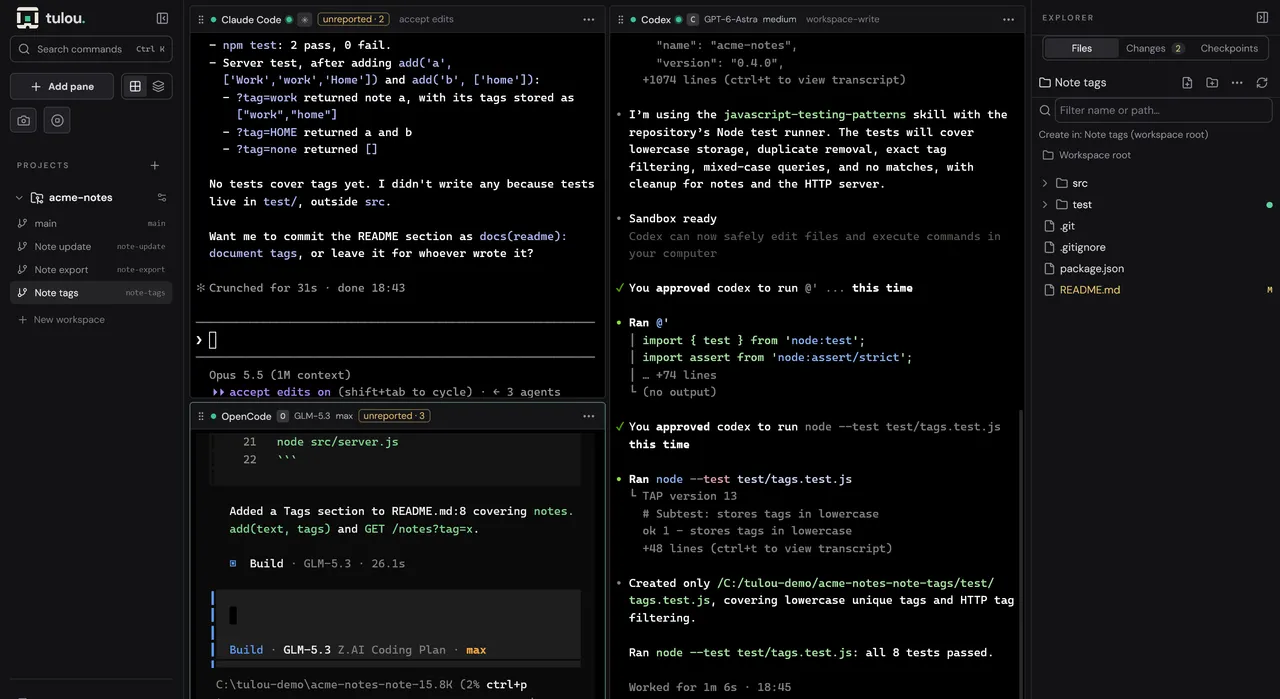Click the OpenCode agent badge icon
Screen dimensions: 1280x699
283,416
